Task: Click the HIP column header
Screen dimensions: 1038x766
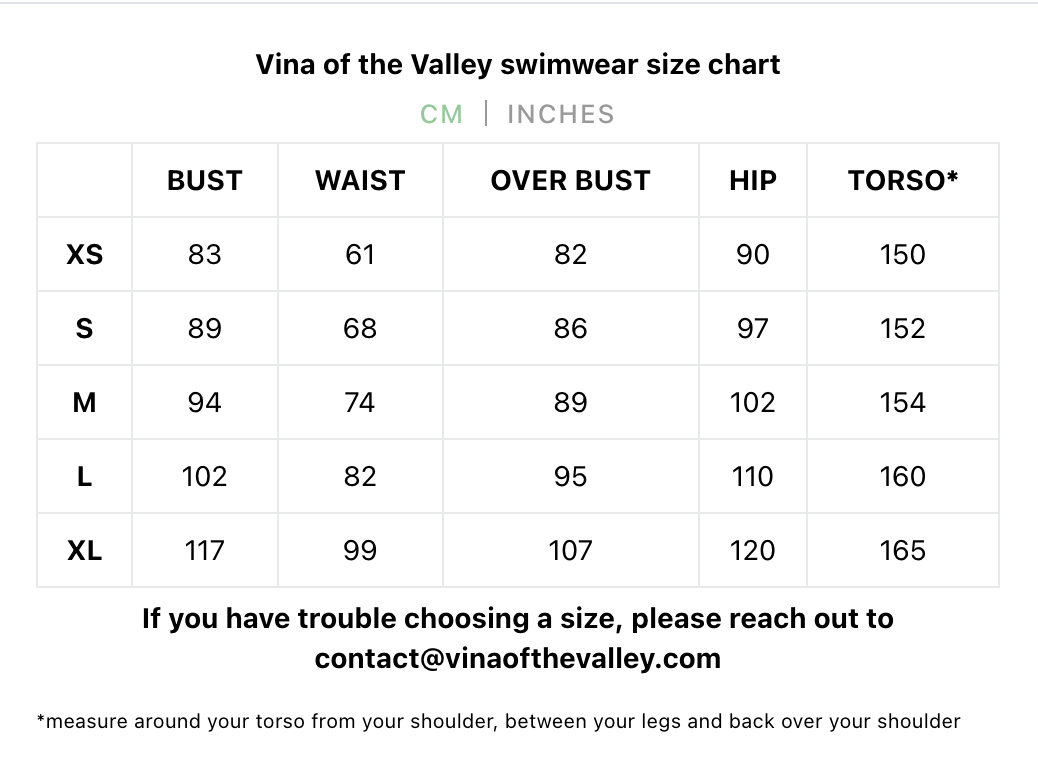Action: click(753, 181)
